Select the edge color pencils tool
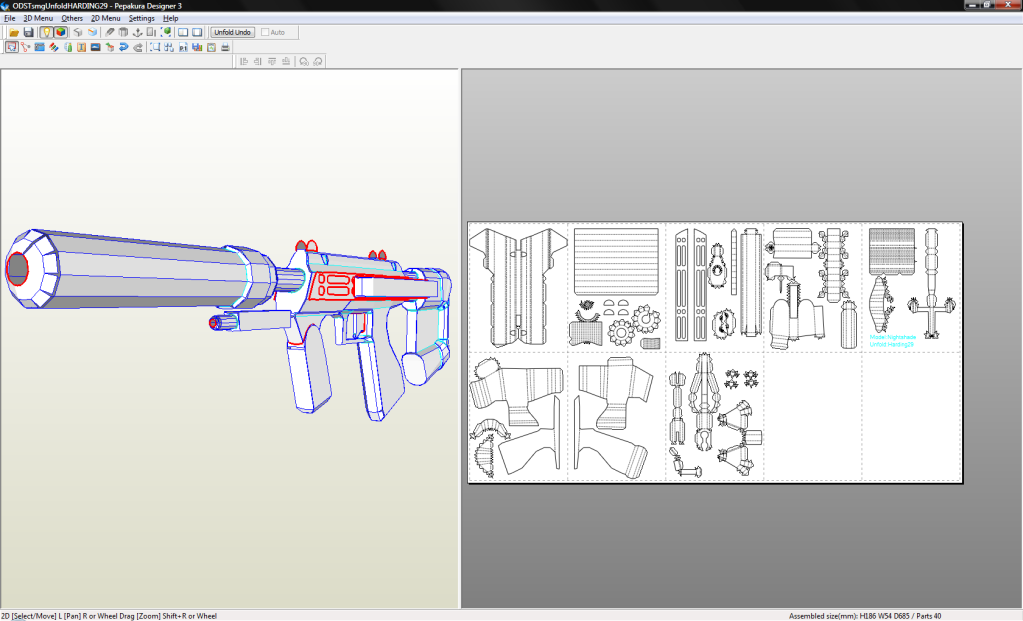This screenshot has width=1023, height=621. click(53, 47)
